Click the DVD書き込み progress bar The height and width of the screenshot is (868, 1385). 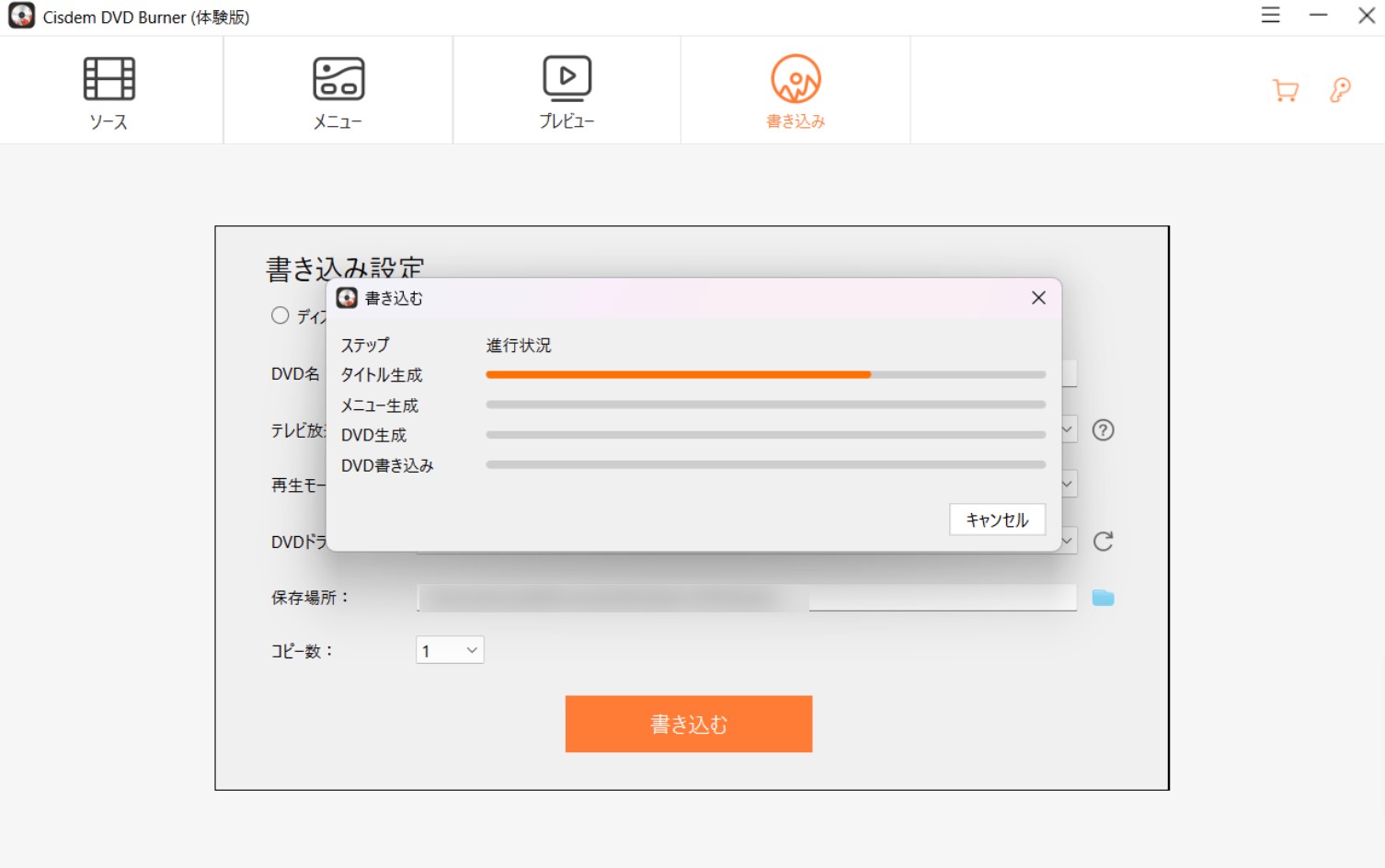click(766, 465)
